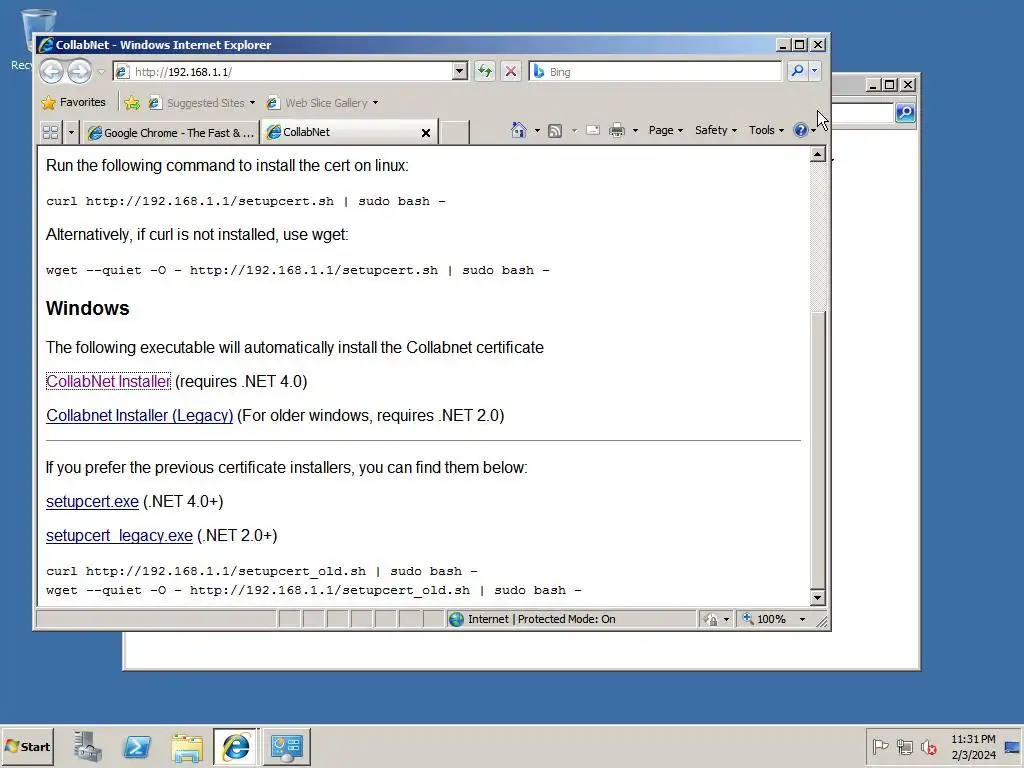Click the search button in background window
The width and height of the screenshot is (1024, 768).
pyautogui.click(x=904, y=113)
